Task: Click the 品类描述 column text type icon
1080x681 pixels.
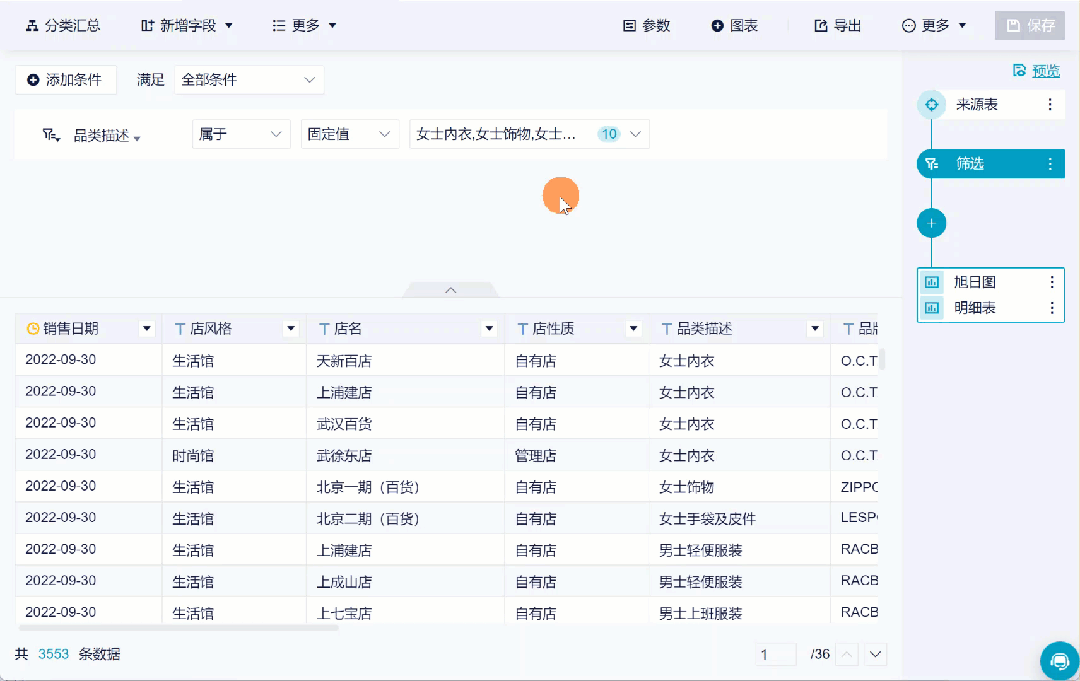Action: 666,329
